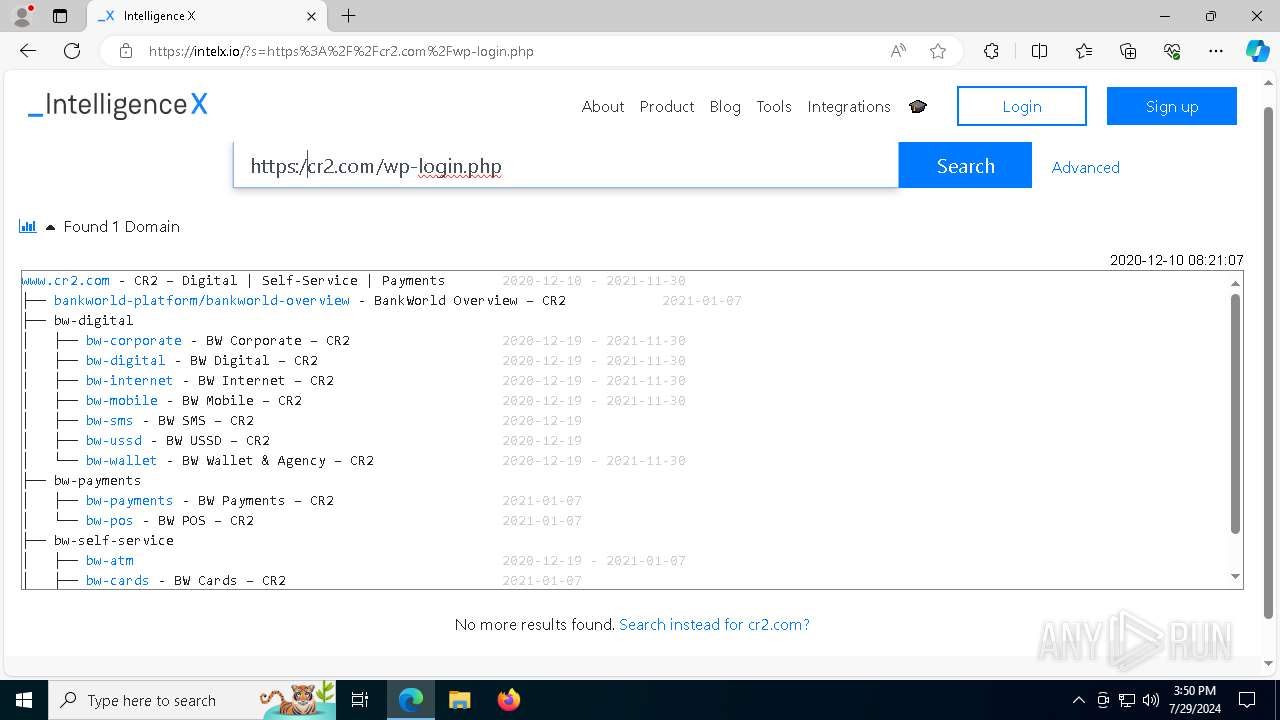1280x720 pixels.
Task: Reload the page with refresh icon
Action: (72, 51)
